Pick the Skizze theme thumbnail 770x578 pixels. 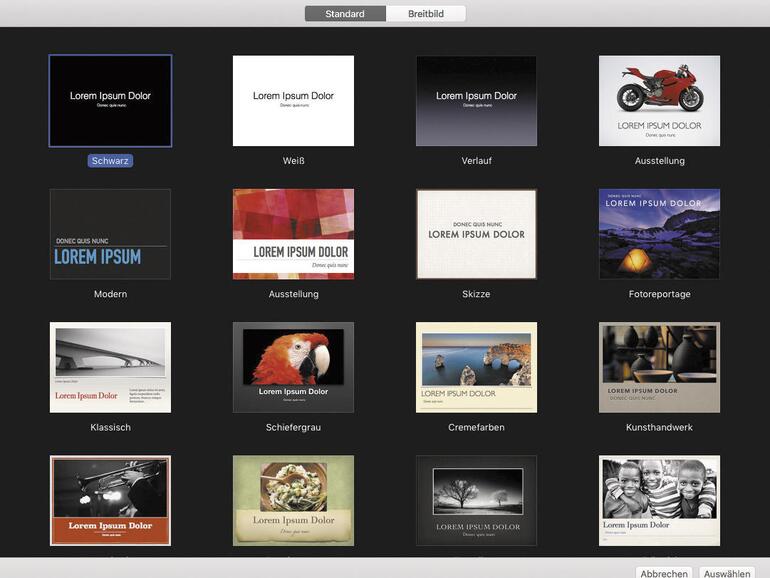tap(476, 234)
